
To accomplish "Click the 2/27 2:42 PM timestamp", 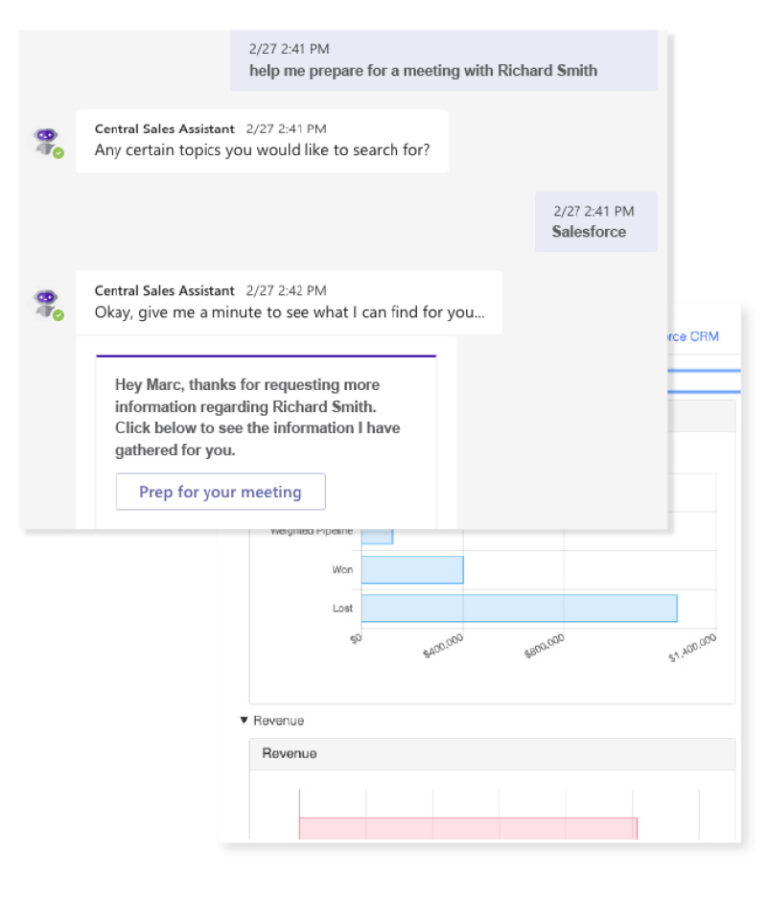I will pos(286,290).
